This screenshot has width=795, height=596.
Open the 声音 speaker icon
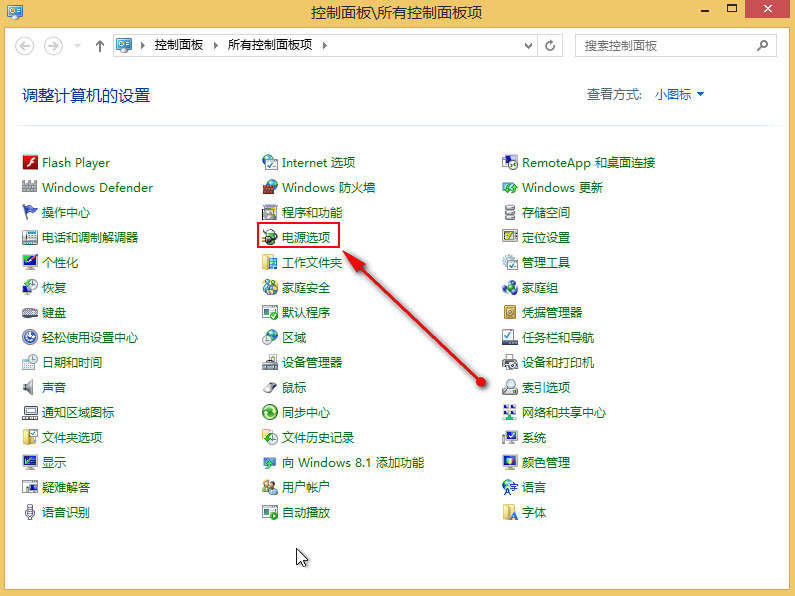pos(30,387)
